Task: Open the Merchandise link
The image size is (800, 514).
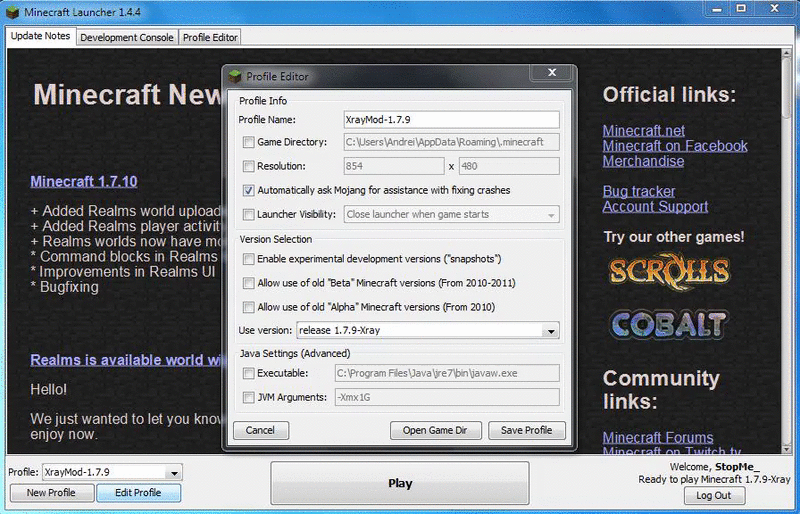Action: coord(643,161)
